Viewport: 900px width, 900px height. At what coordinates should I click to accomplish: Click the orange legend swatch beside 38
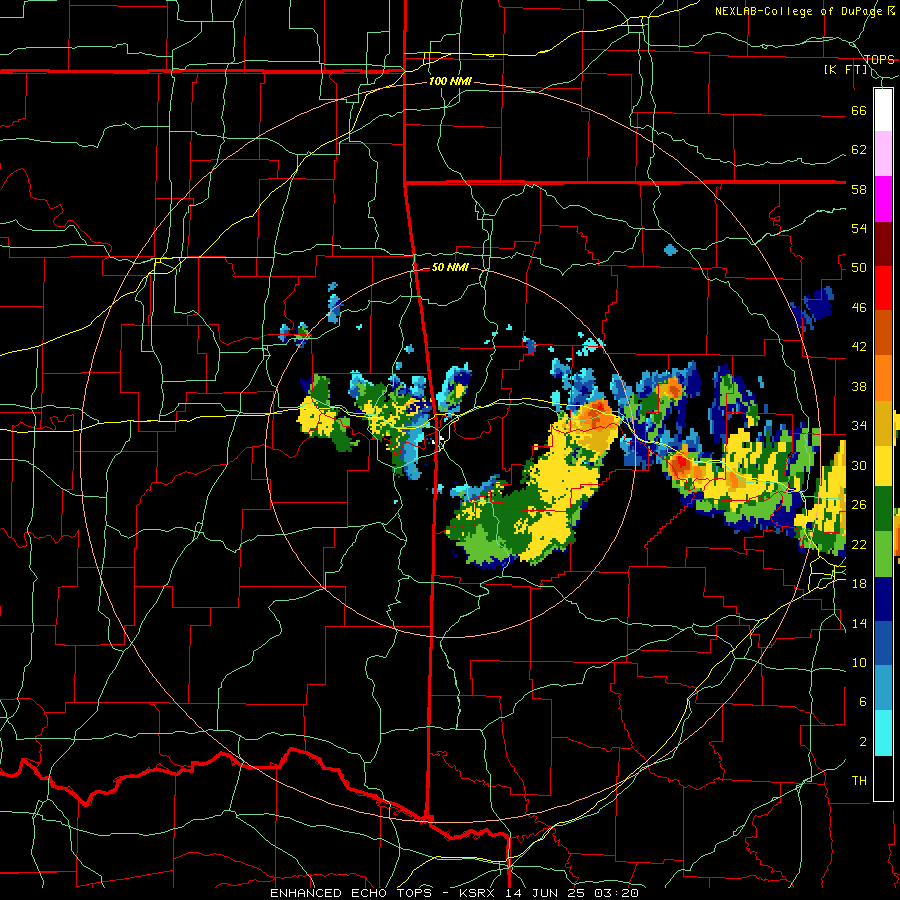pos(883,377)
